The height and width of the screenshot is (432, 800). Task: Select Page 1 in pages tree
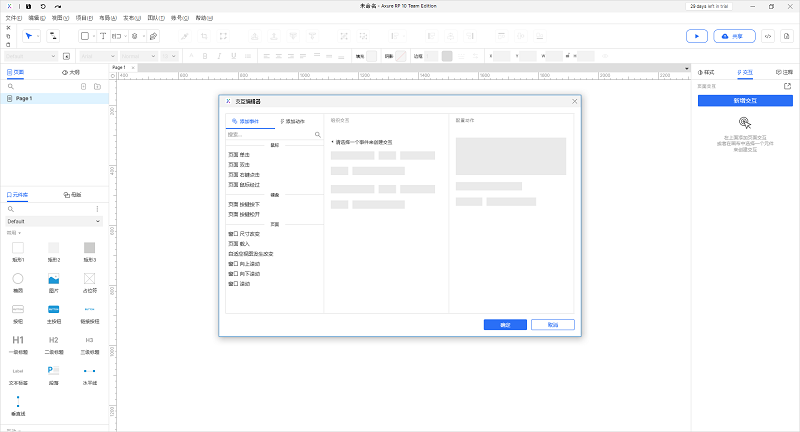(x=55, y=98)
